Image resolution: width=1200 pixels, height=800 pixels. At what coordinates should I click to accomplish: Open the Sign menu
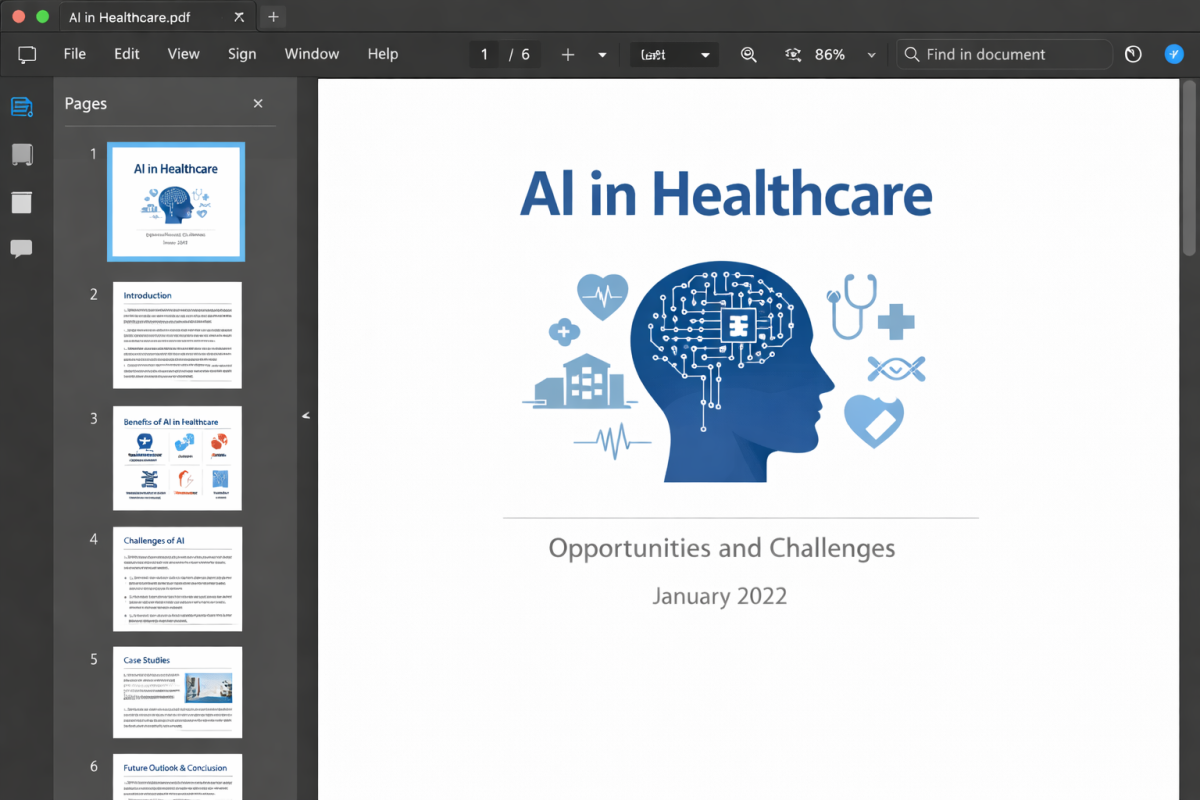[241, 54]
